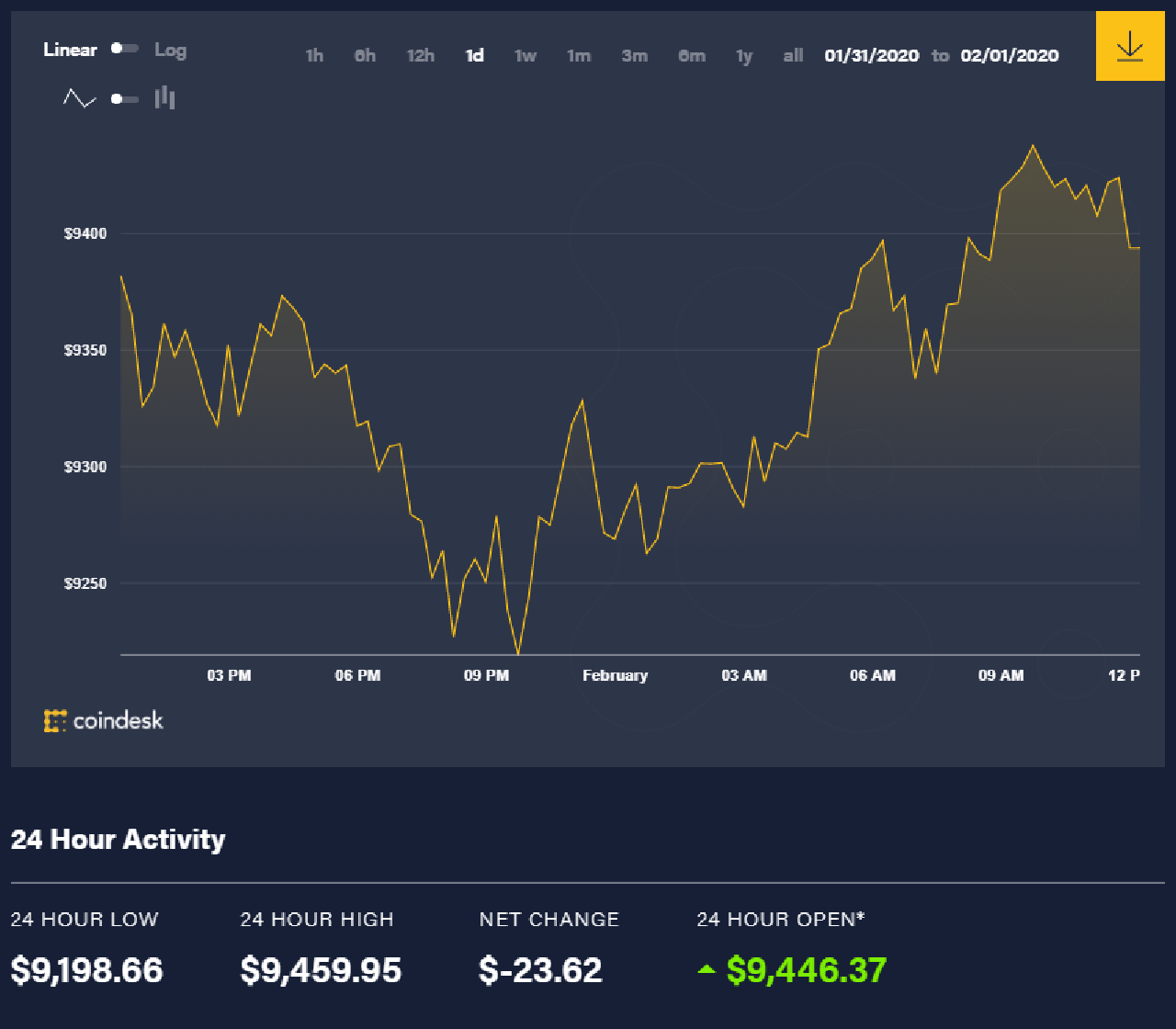Select the 1w time range
1176x1029 pixels.
tap(526, 56)
